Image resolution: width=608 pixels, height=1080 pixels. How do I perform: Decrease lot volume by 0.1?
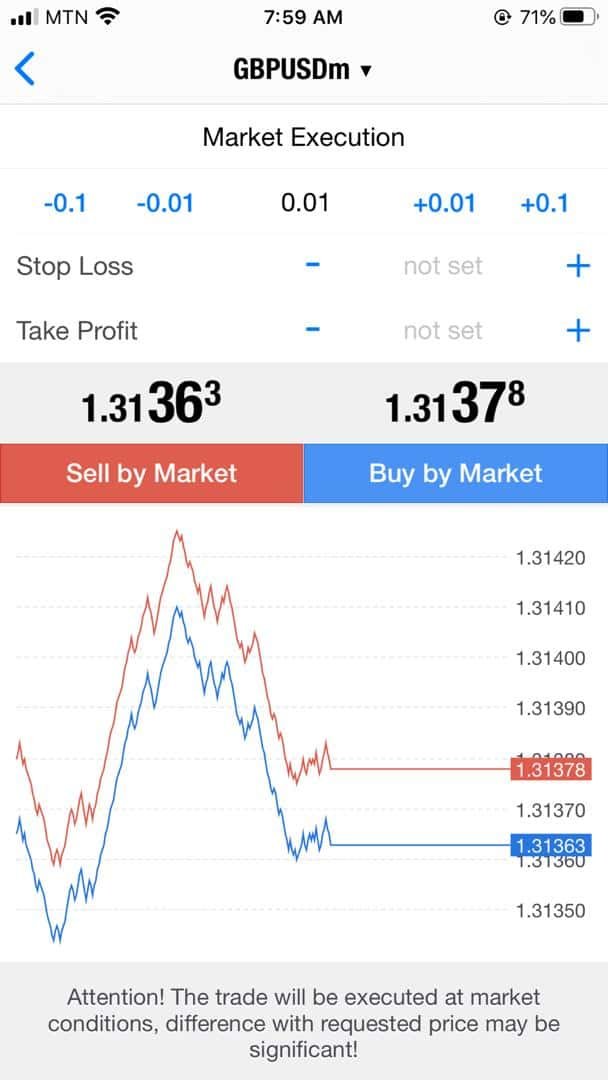65,204
